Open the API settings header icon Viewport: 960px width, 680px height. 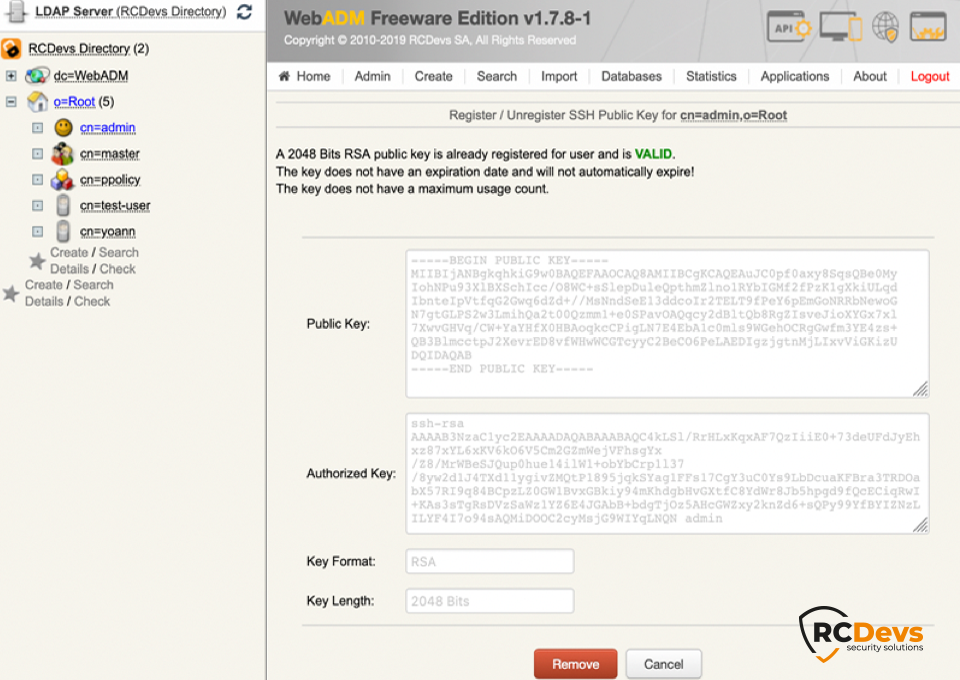[x=789, y=27]
